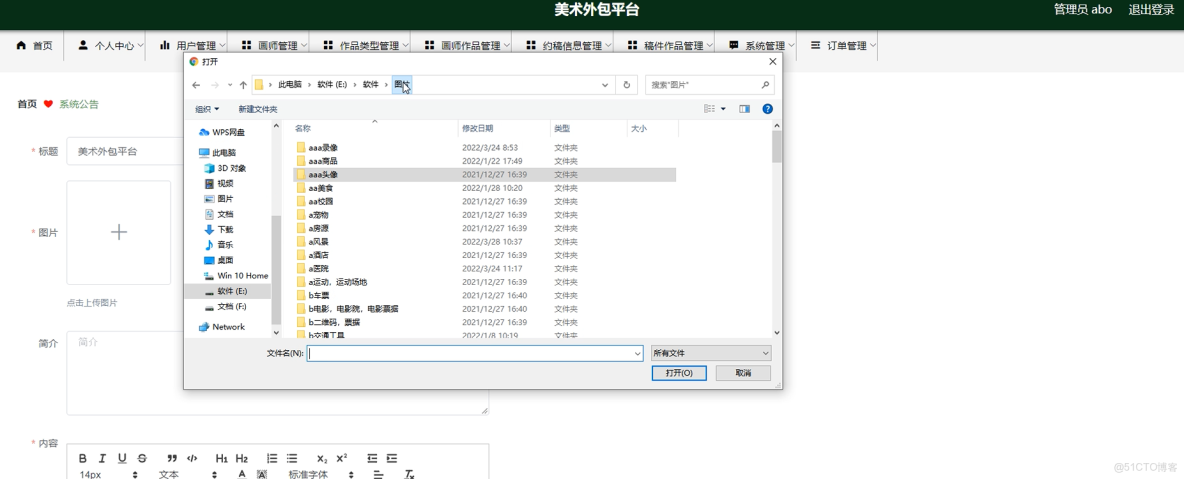The height and width of the screenshot is (479, 1184).
Task: Create an ordered list in the editor
Action: 272,459
